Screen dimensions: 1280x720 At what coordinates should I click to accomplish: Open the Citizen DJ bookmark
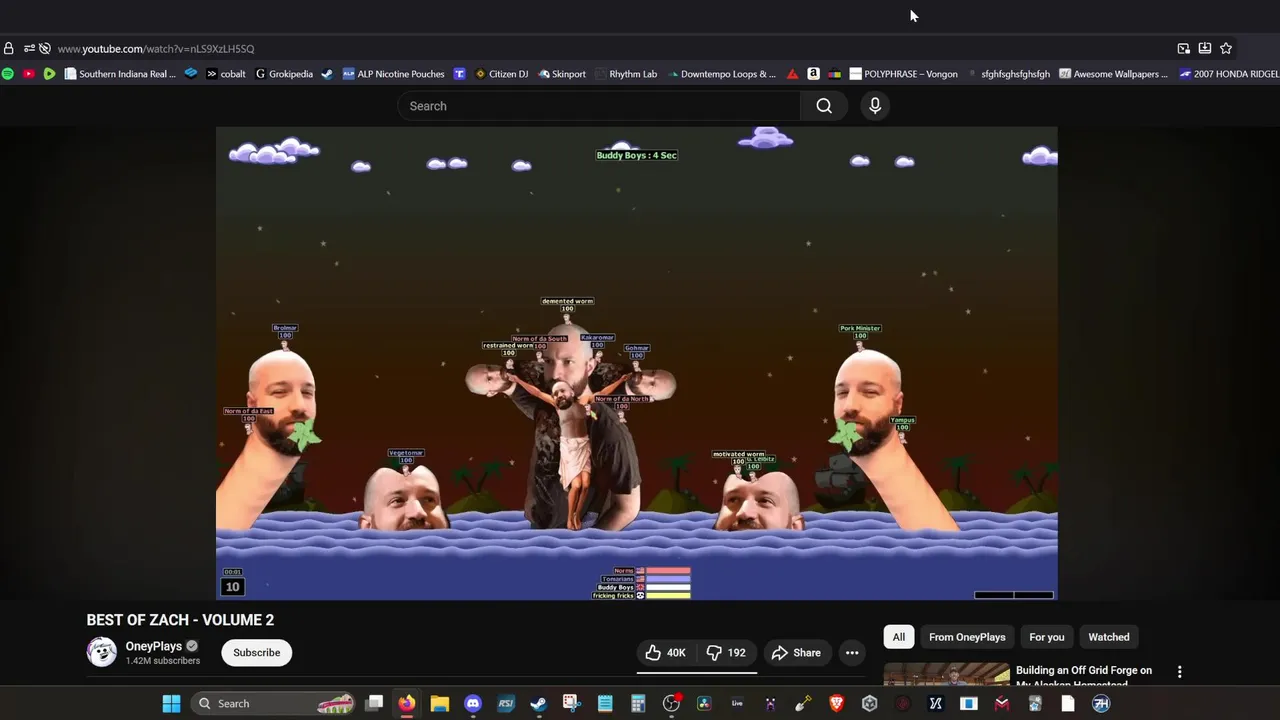501,74
